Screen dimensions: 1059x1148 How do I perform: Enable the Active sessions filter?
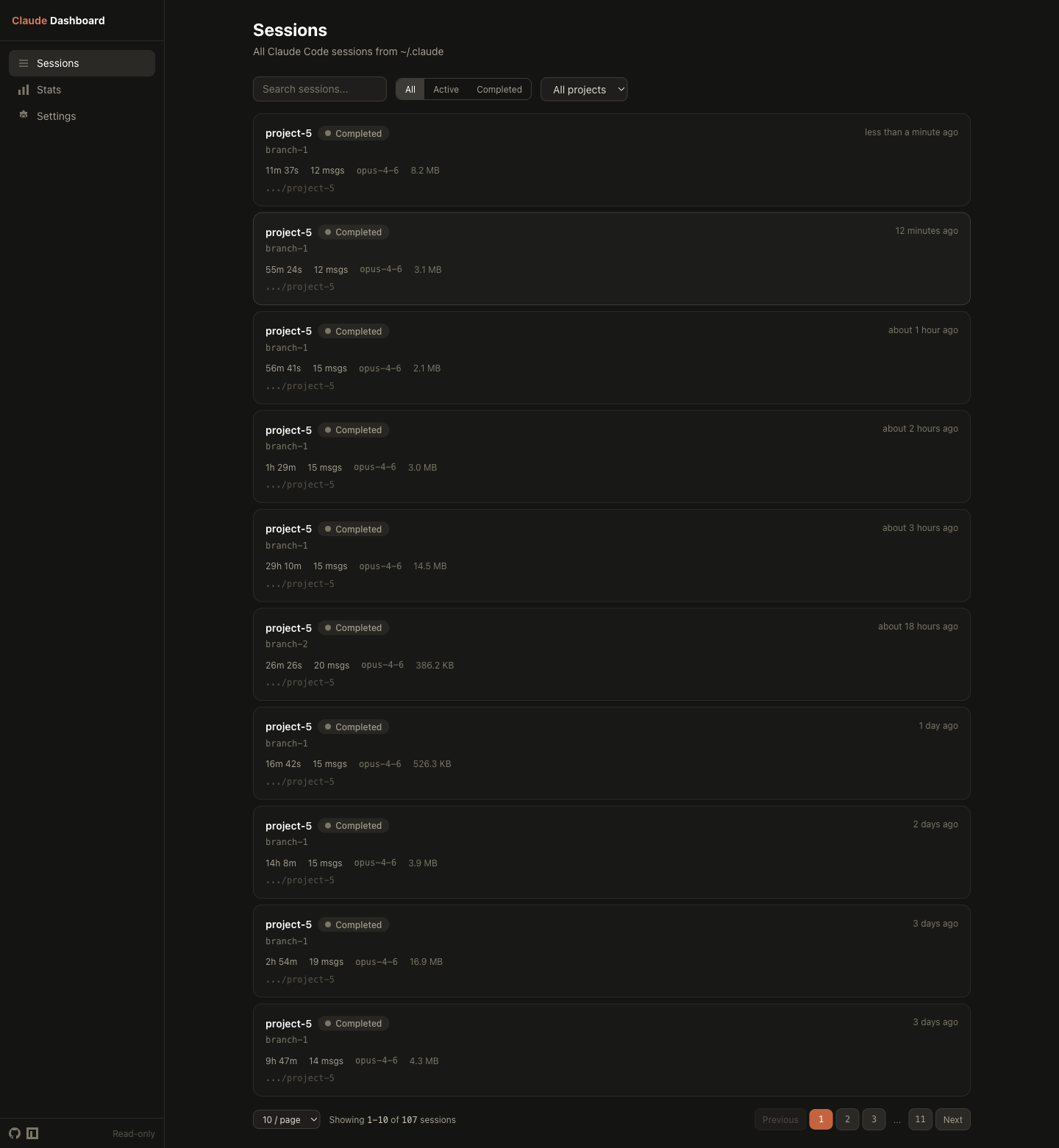[x=446, y=89]
